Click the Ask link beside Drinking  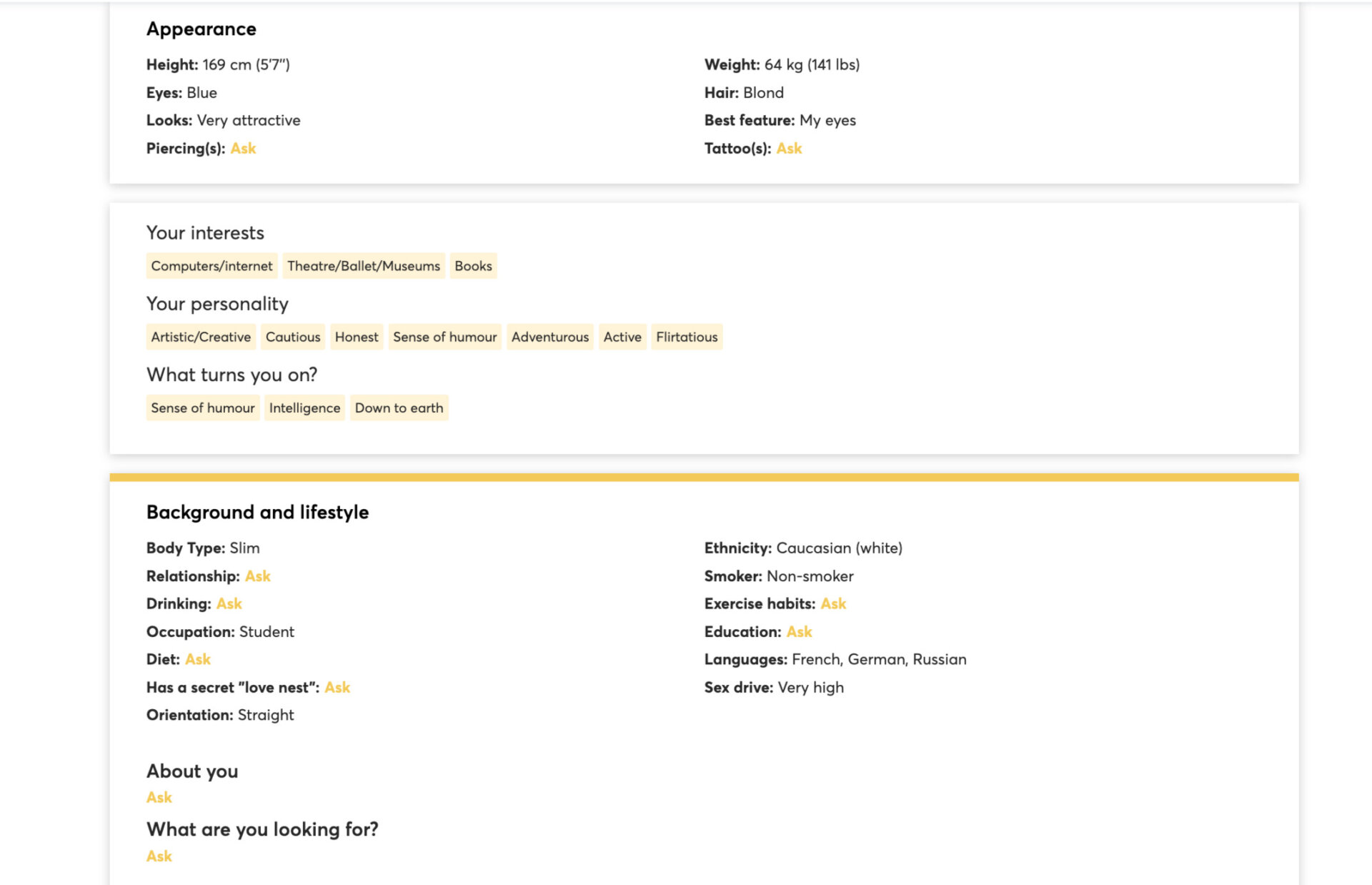click(229, 604)
